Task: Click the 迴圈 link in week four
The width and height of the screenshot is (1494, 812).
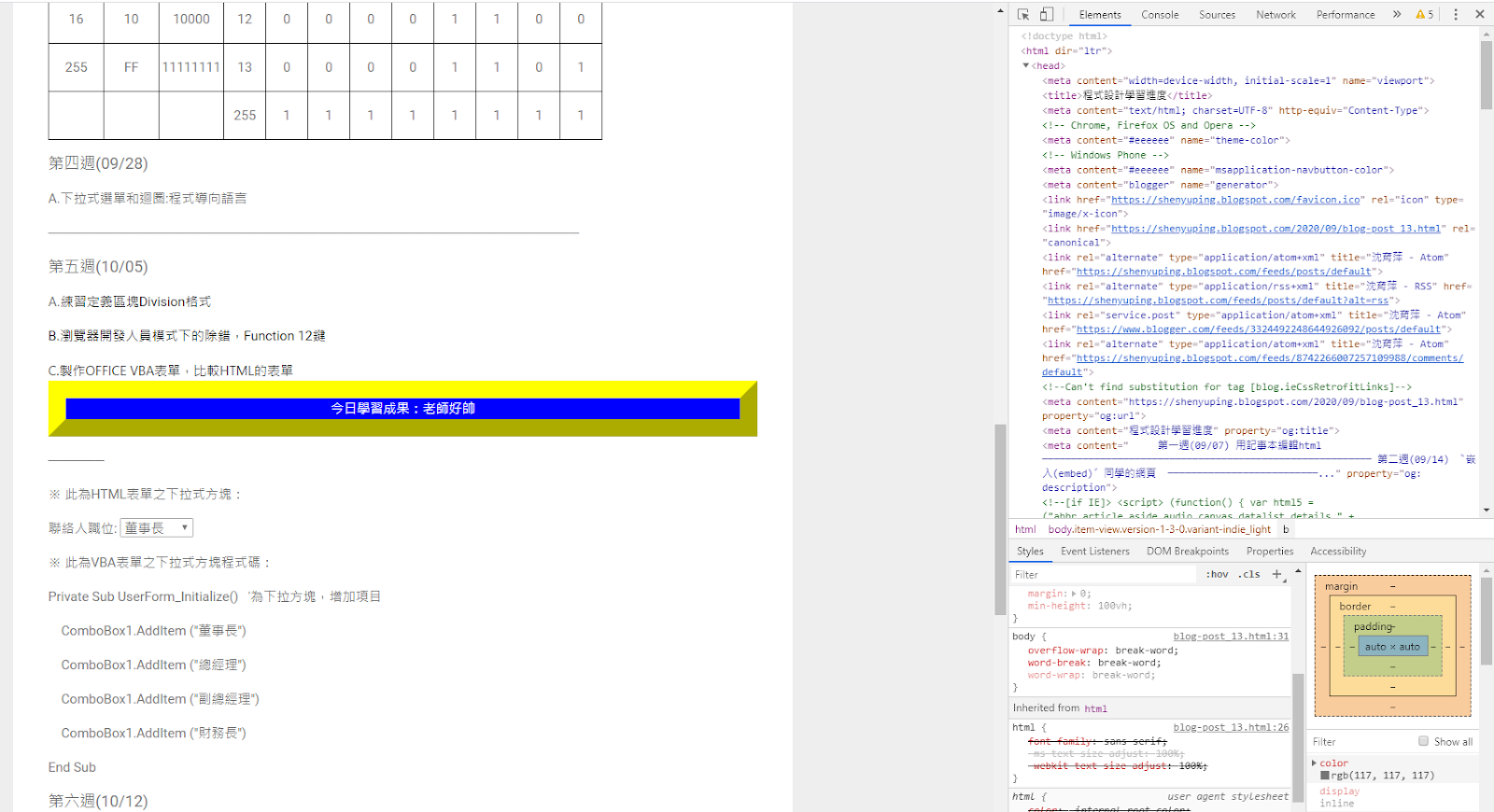Action: 152,198
